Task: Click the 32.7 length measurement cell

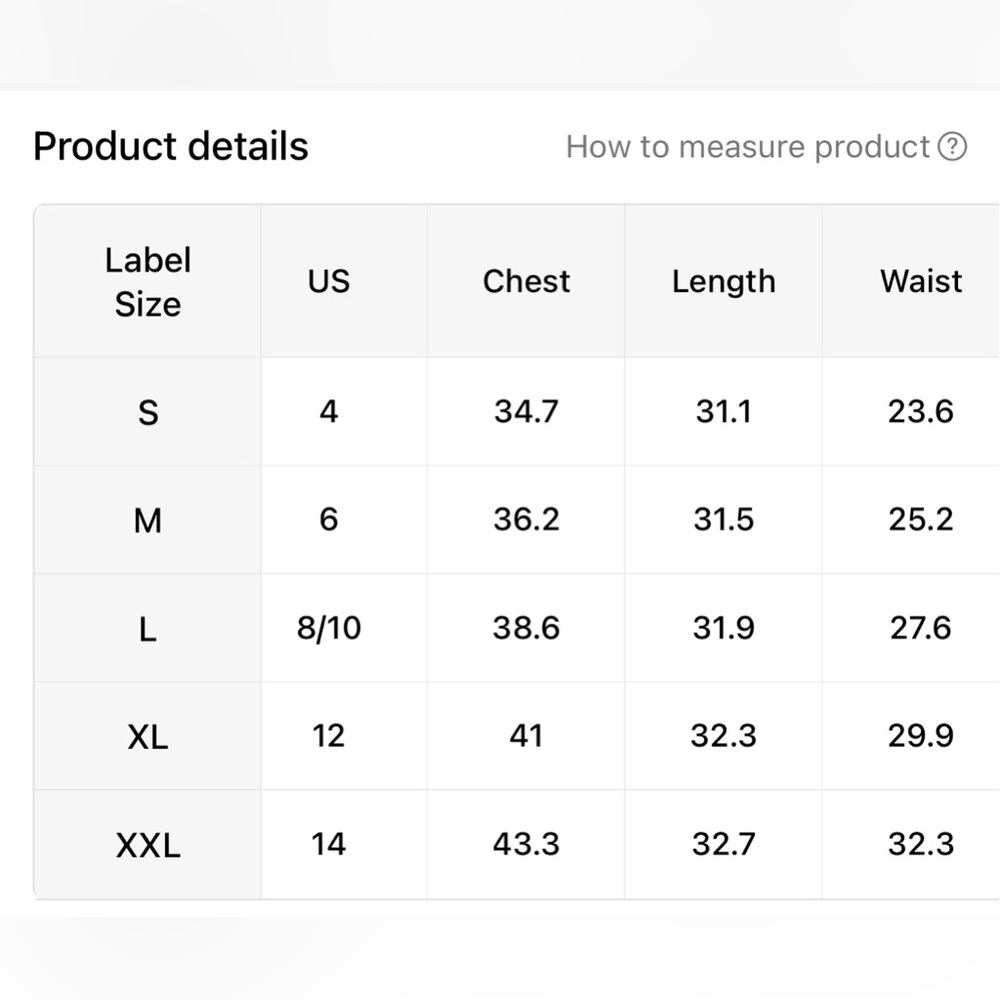Action: 723,844
